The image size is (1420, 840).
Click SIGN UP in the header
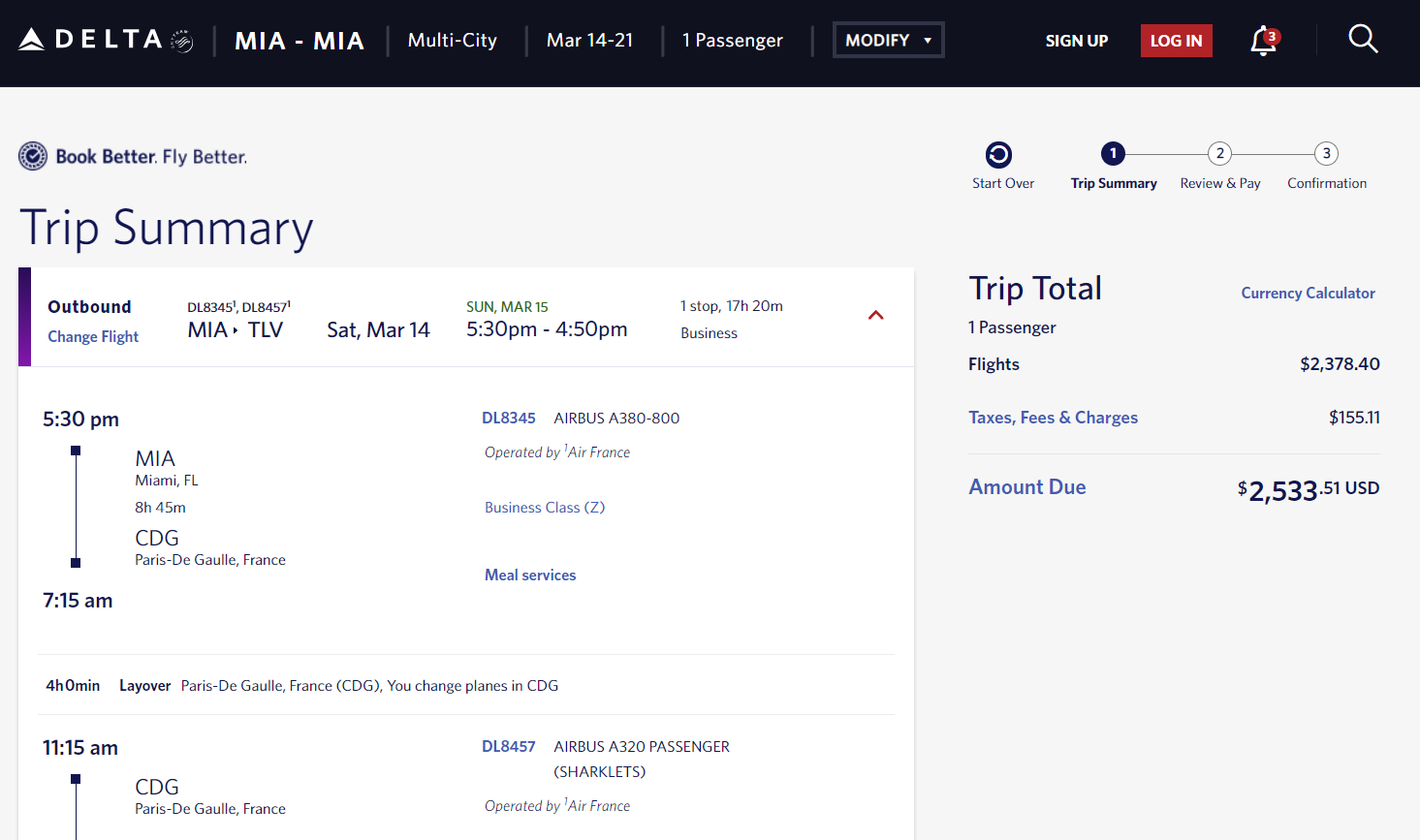coord(1076,41)
